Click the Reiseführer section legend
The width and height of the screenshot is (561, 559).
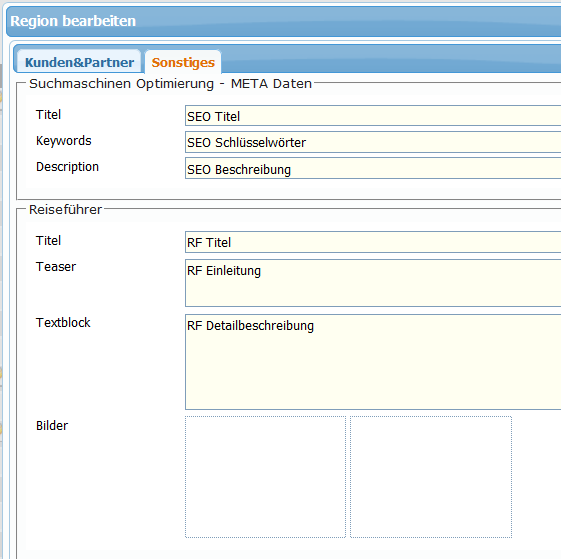click(x=65, y=209)
